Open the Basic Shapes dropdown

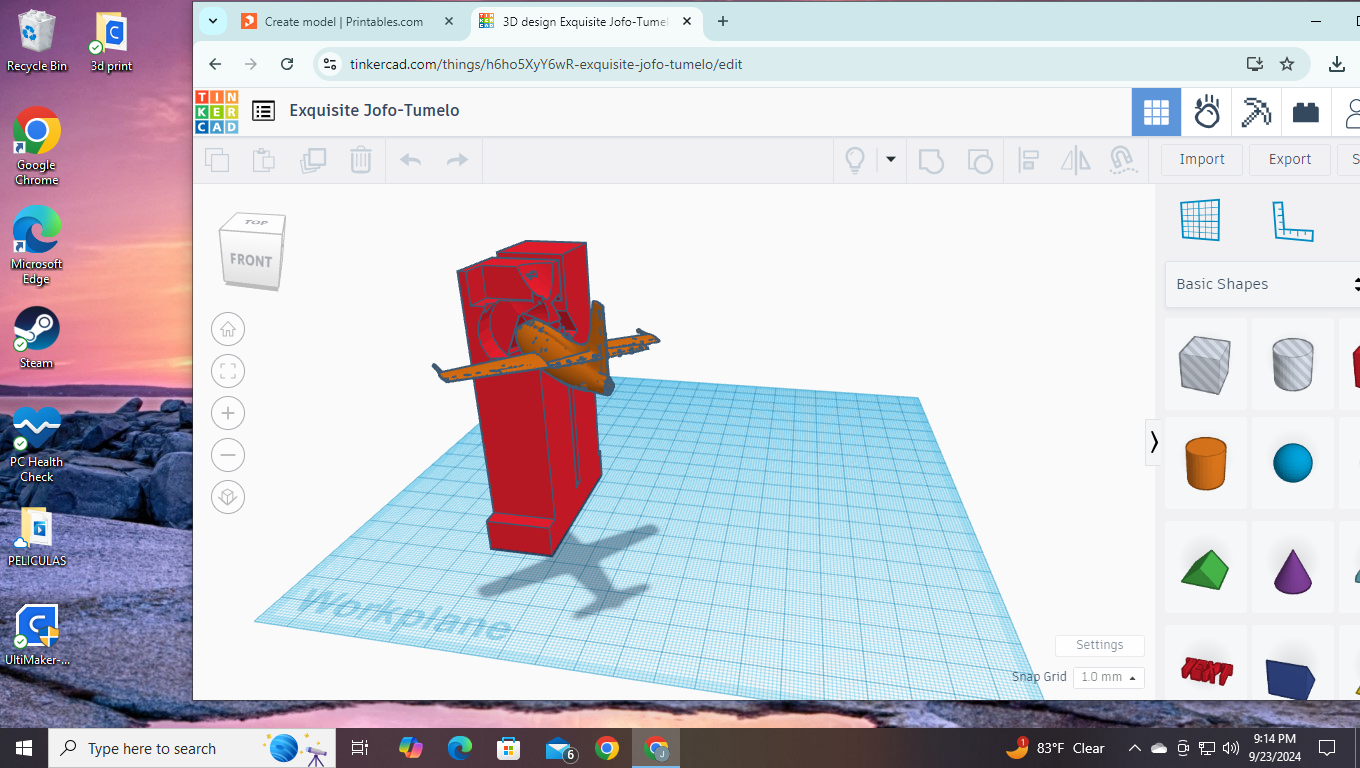pos(1263,284)
